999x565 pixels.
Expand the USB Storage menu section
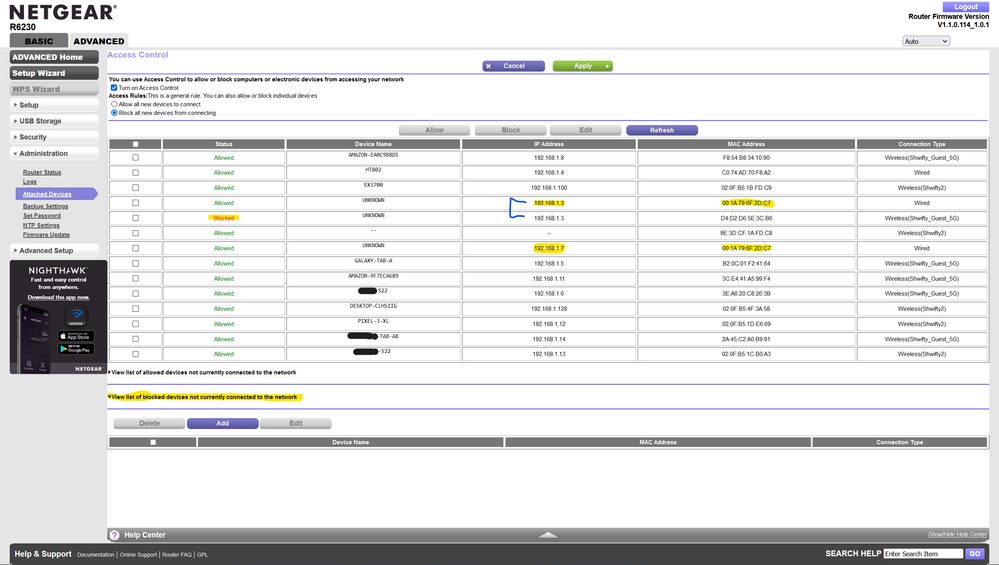coord(54,121)
